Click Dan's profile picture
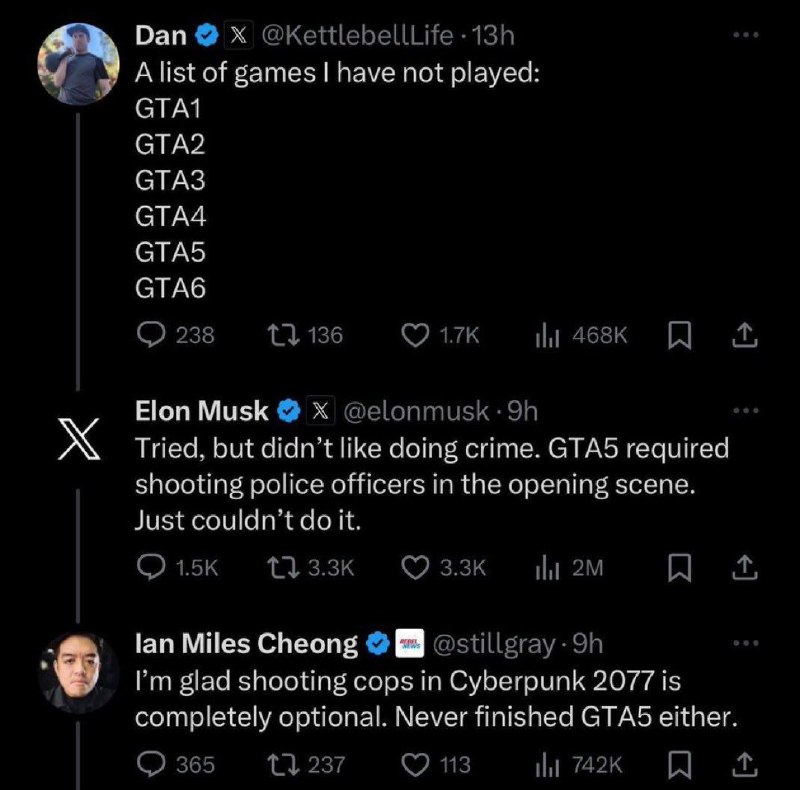Image resolution: width=800 pixels, height=790 pixels. [x=78, y=64]
